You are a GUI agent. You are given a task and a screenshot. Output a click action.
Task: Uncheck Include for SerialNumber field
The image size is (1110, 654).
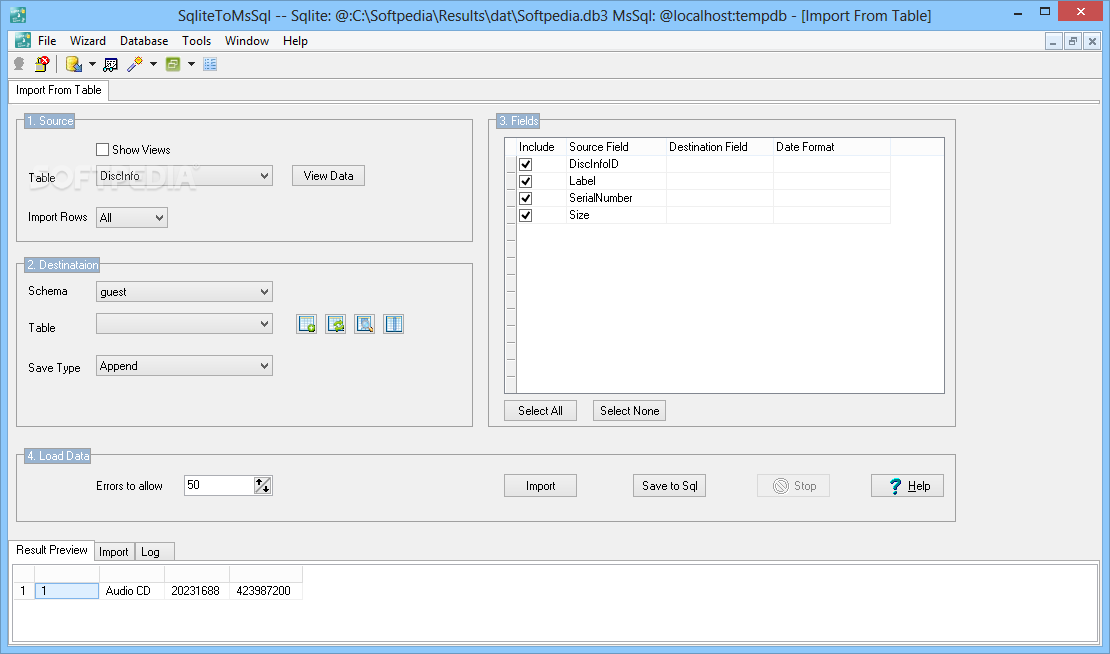tap(525, 198)
